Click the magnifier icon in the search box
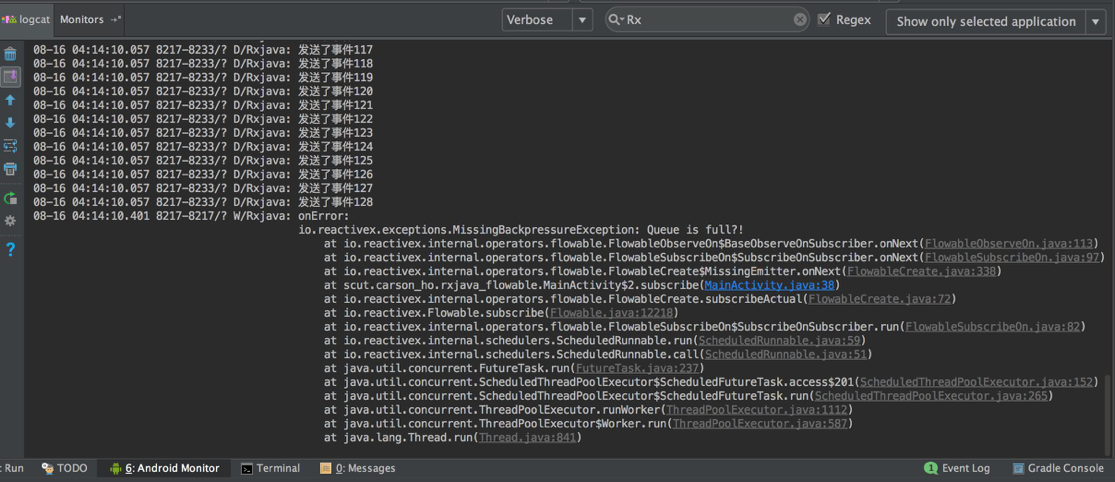1115x482 pixels. coord(616,20)
